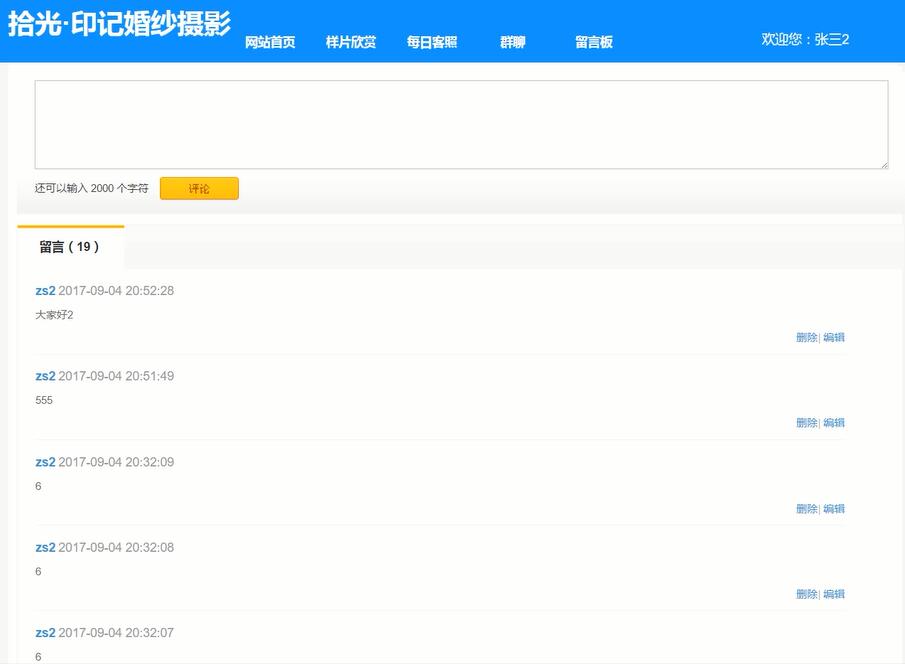Image resolution: width=905 pixels, height=664 pixels.
Task: Edit the 555 message via 编辑 link
Action: (834, 422)
